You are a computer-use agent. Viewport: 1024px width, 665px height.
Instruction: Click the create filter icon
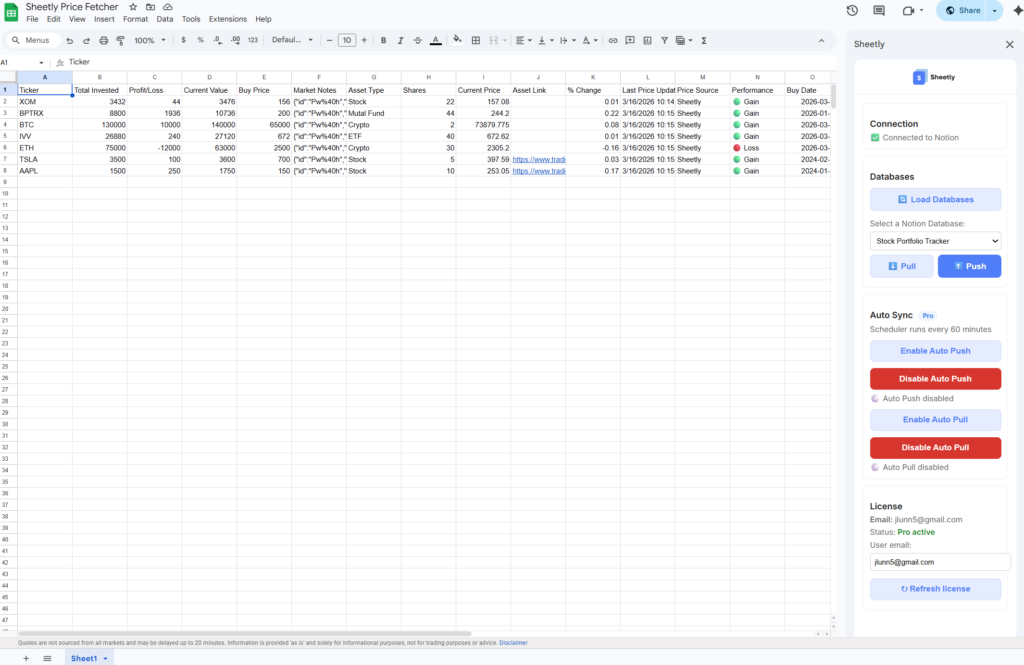[x=664, y=41]
